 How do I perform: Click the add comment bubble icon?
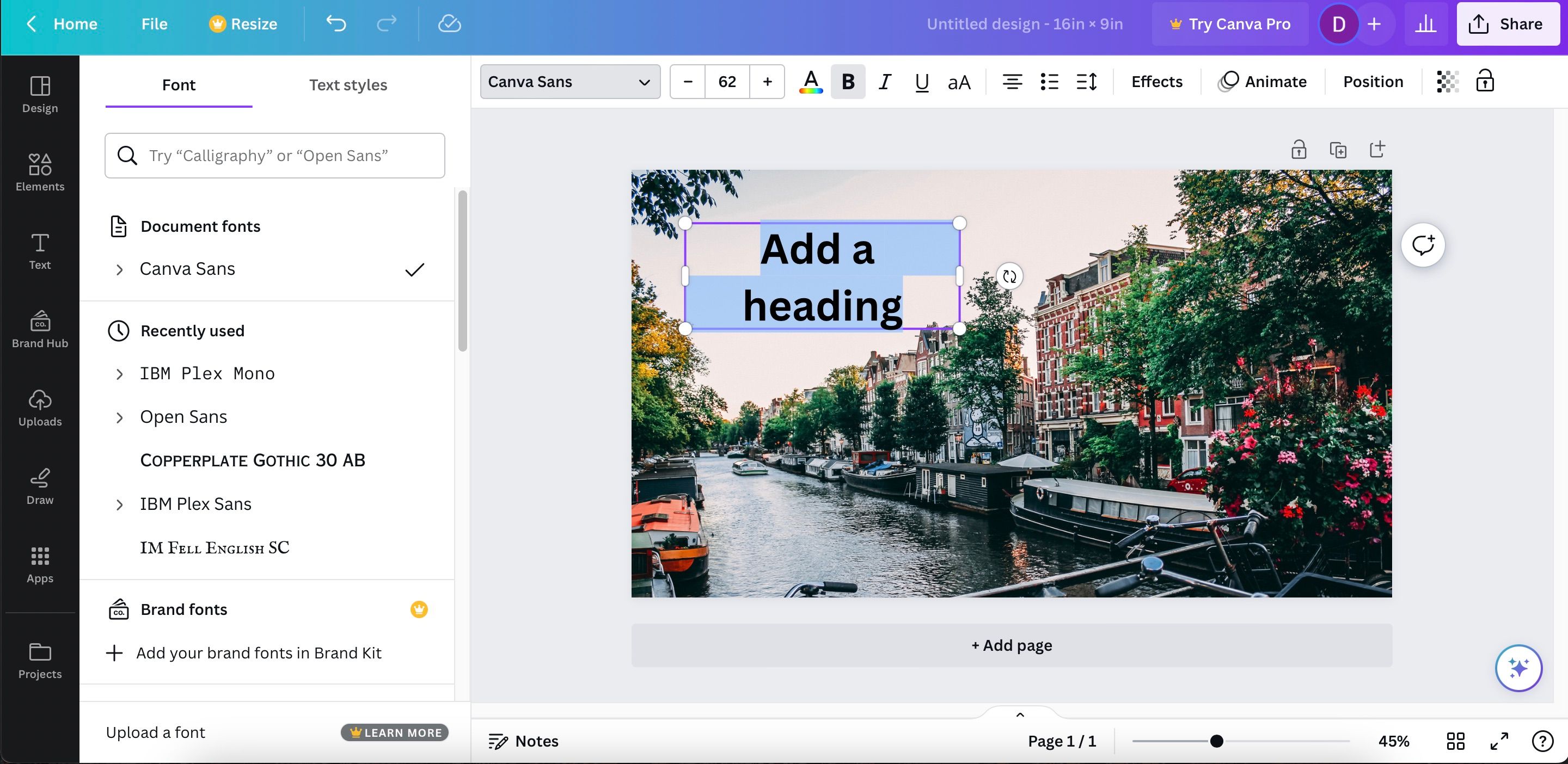1423,245
